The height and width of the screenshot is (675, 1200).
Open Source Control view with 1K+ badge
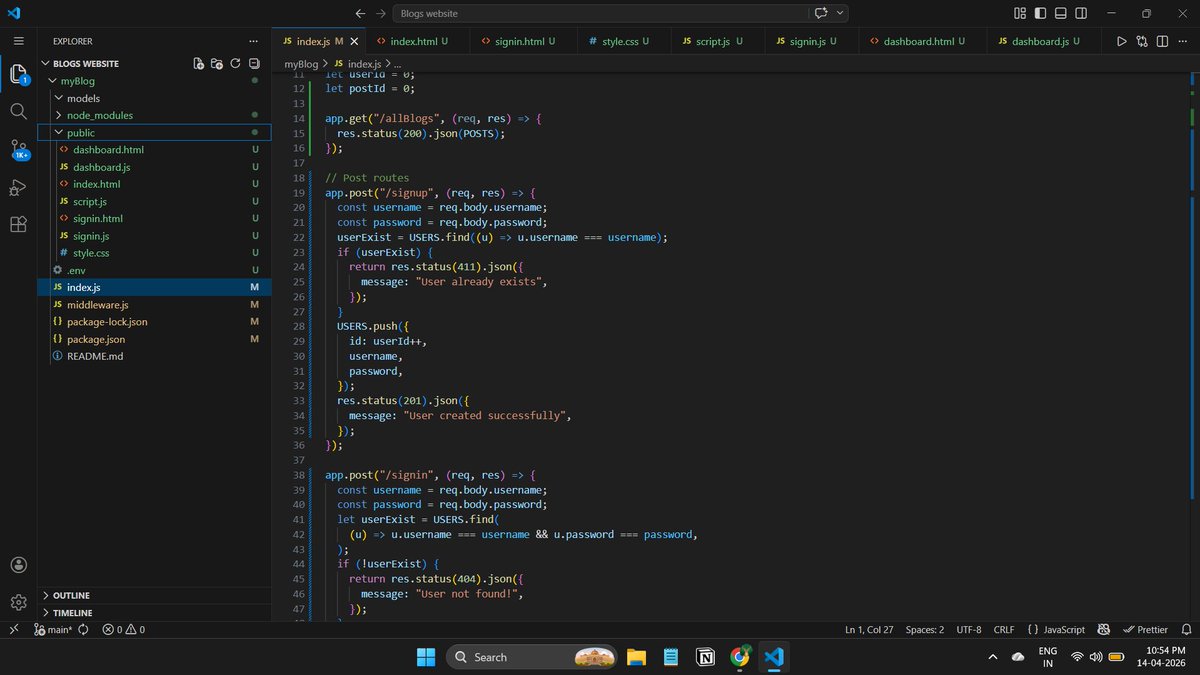19,150
